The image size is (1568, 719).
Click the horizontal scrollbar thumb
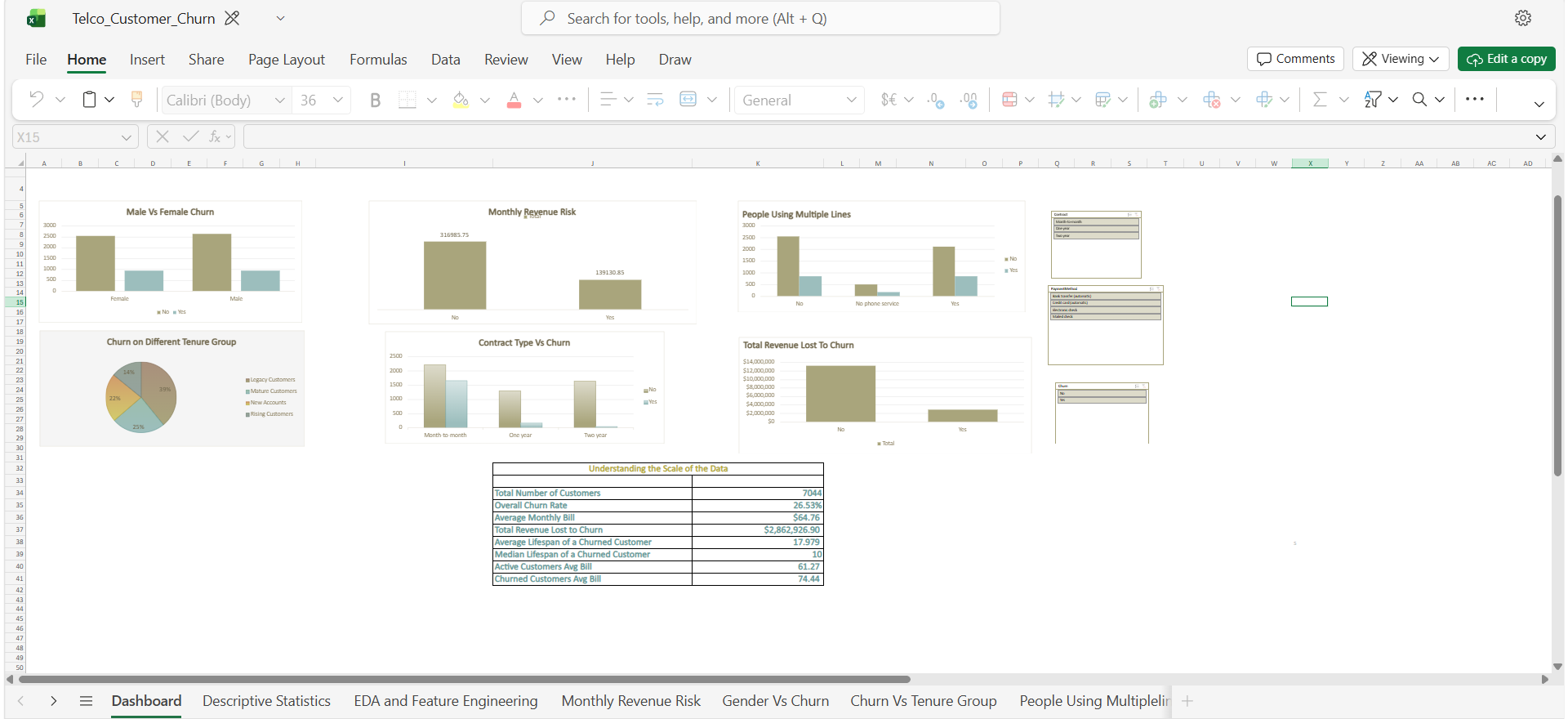click(464, 679)
